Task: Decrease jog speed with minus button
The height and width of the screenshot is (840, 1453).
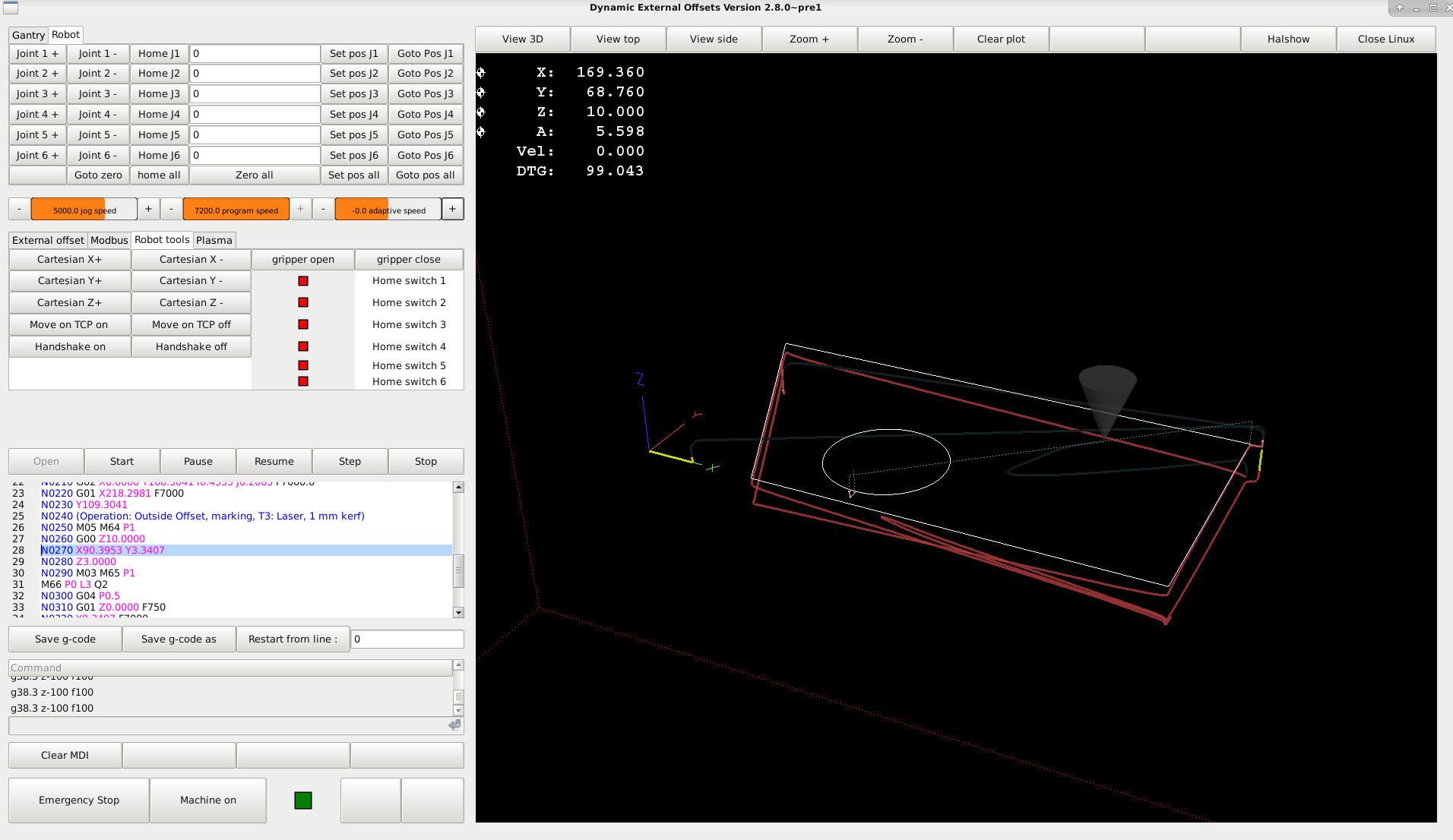Action: tap(19, 209)
